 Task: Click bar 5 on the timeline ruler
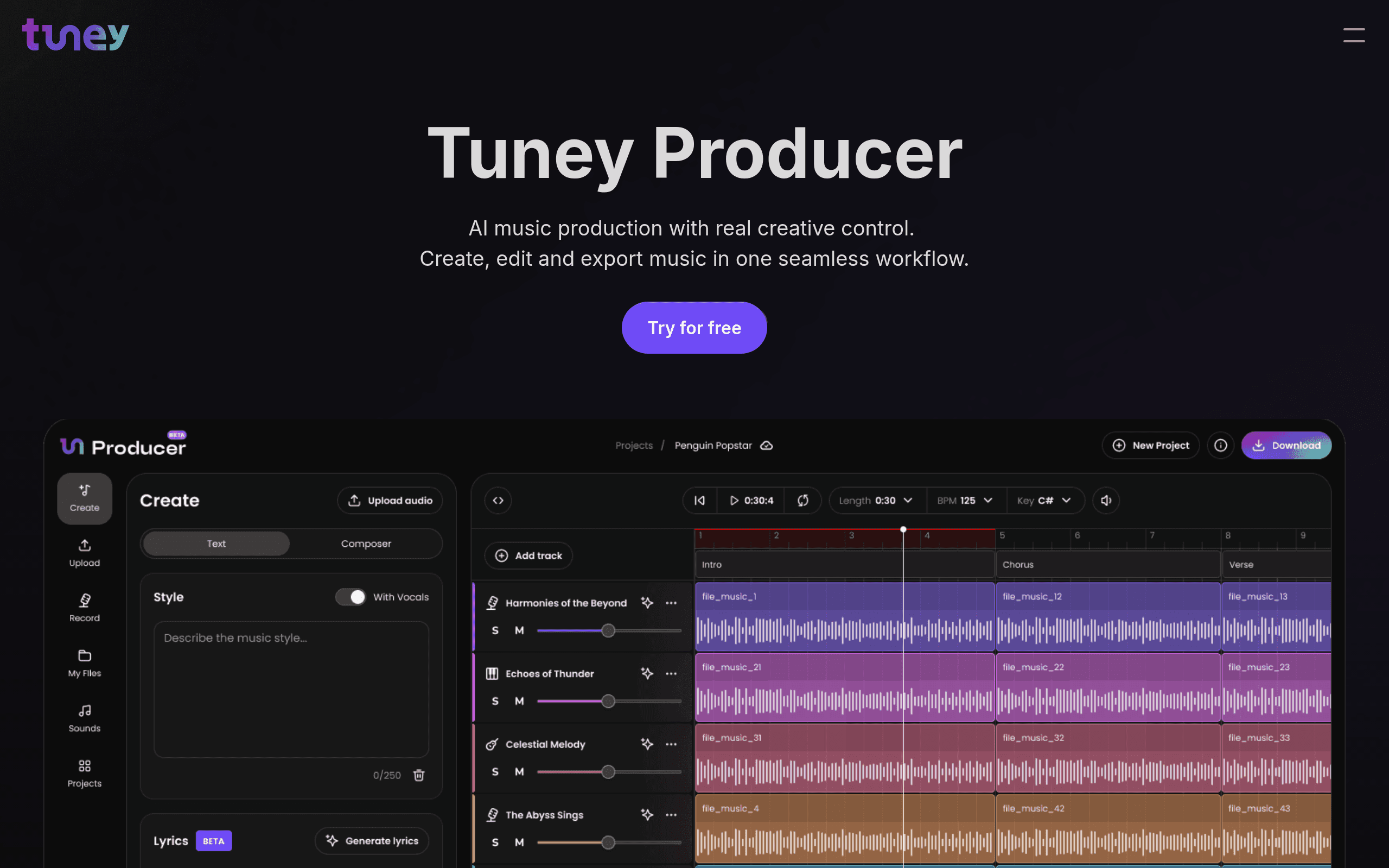pyautogui.click(x=1002, y=535)
